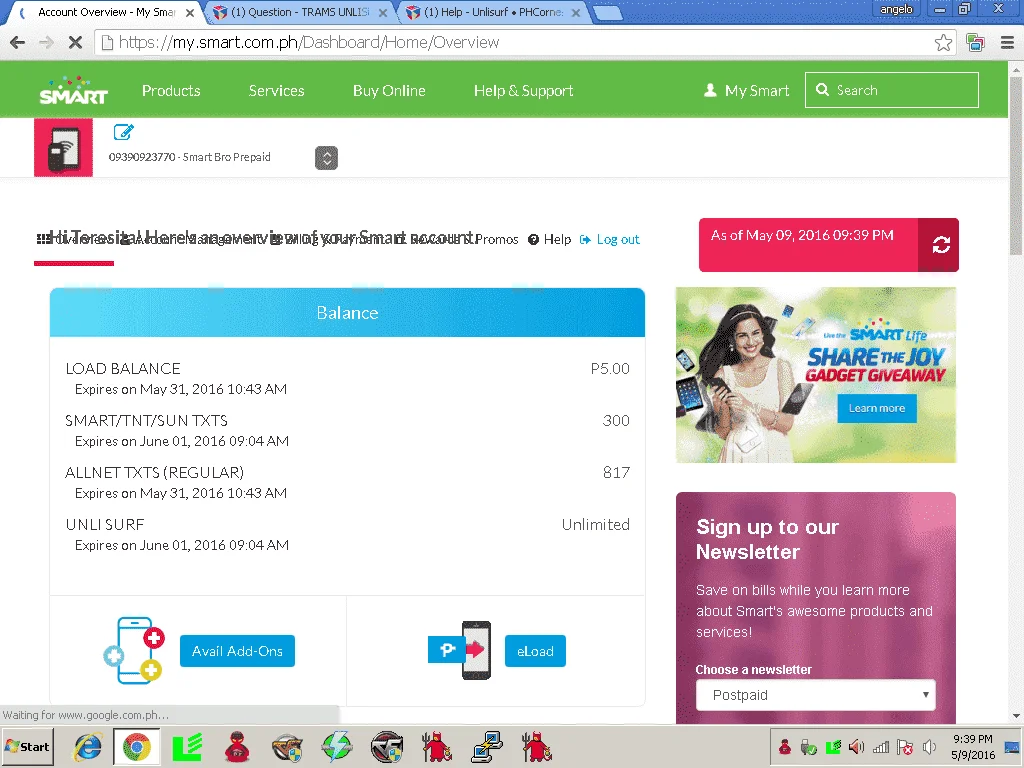Bookmark the page with the star icon
The image size is (1024, 768).
coord(943,42)
